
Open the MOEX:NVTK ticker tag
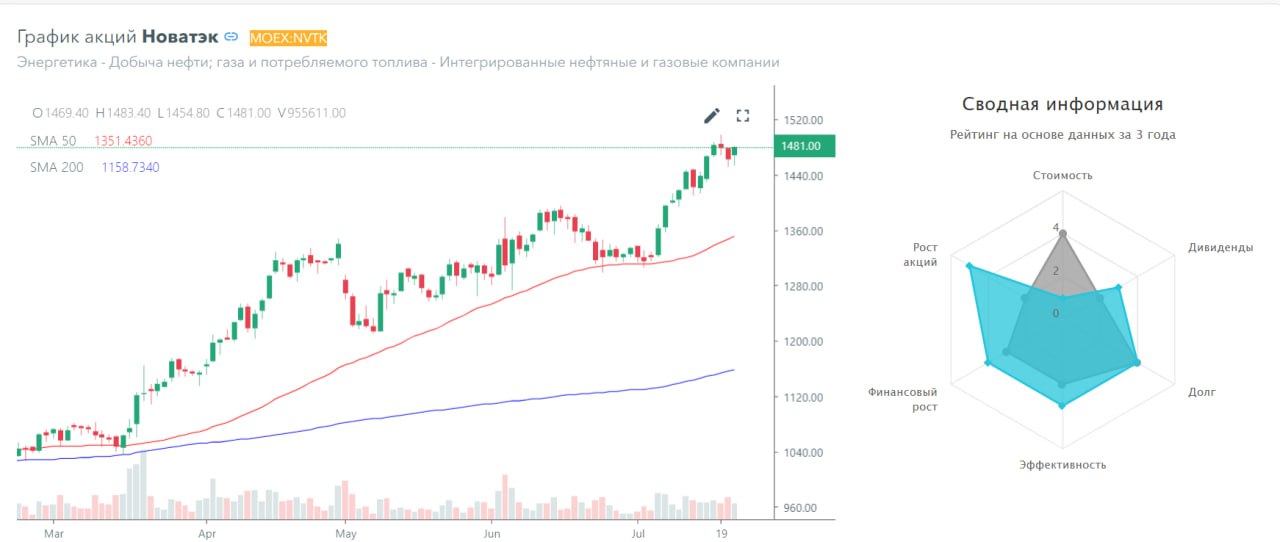click(289, 37)
